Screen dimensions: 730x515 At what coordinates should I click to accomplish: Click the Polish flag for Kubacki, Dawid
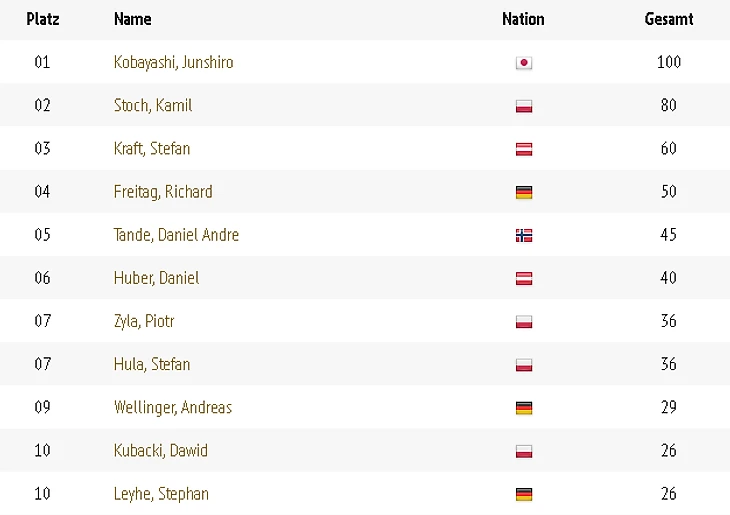pos(524,452)
